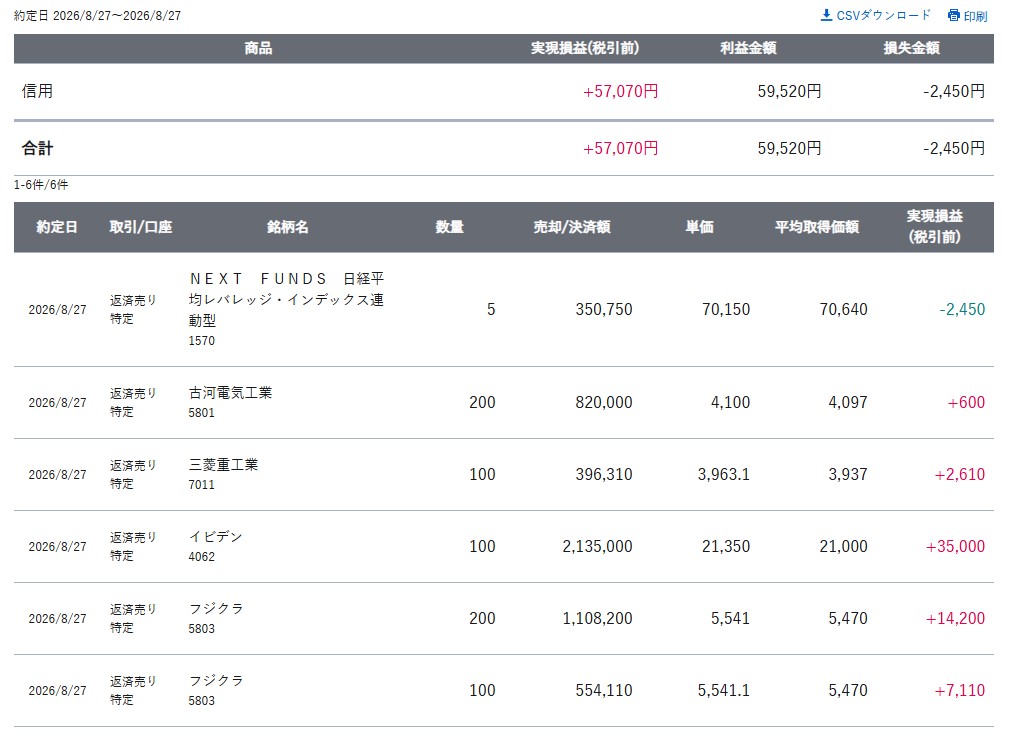Click the unit price 70,150

pos(726,309)
